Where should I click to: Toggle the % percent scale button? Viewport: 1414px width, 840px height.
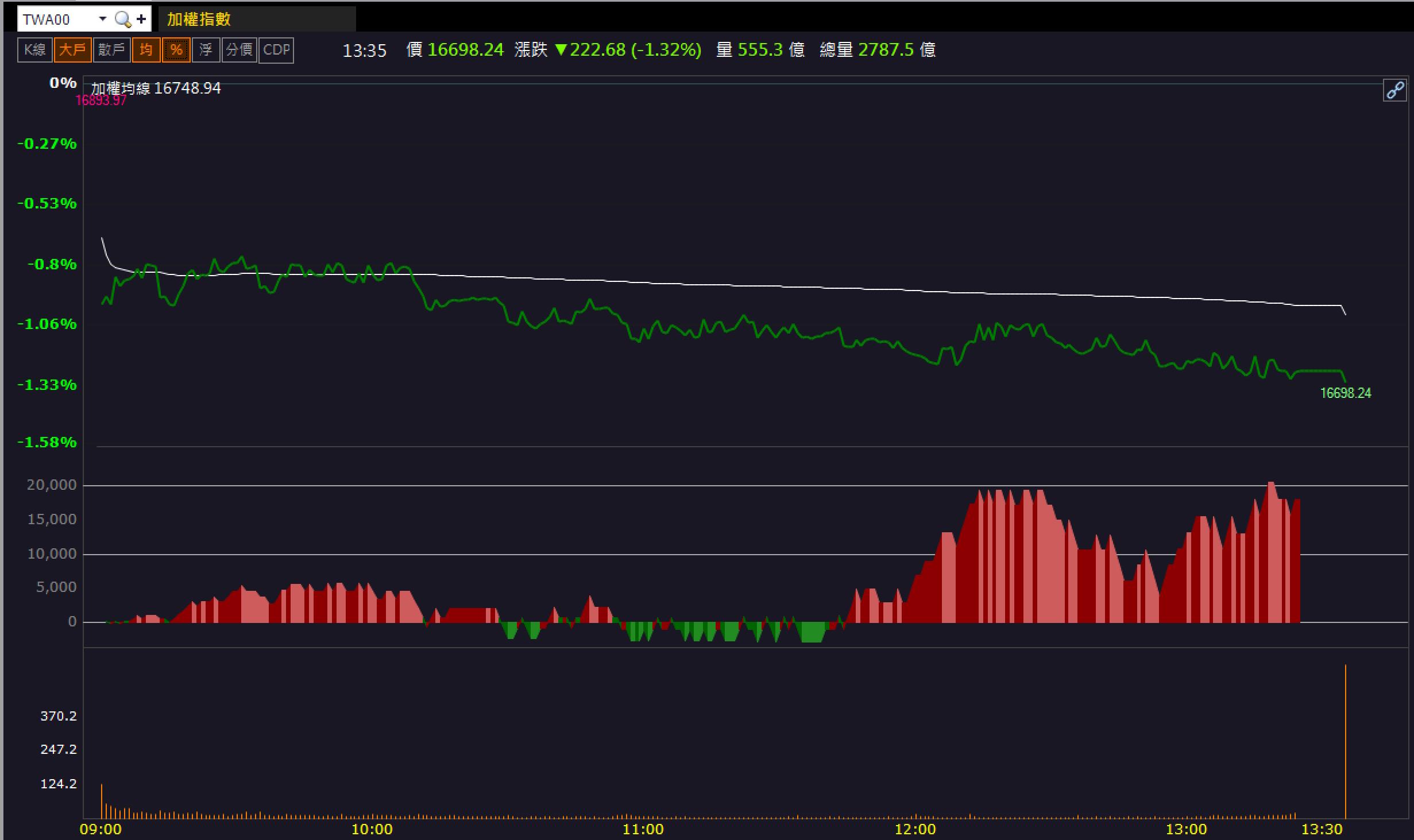(176, 50)
